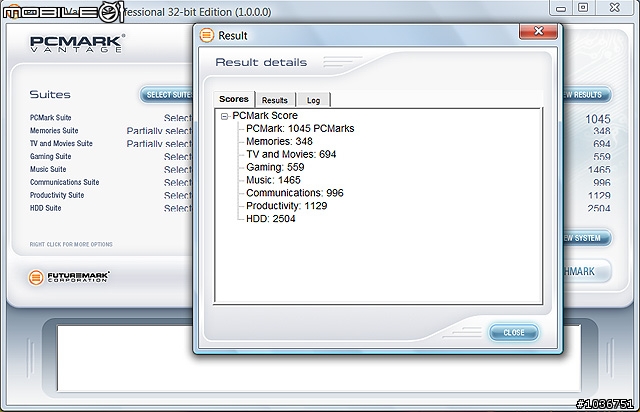Open the Log tab

tap(313, 100)
